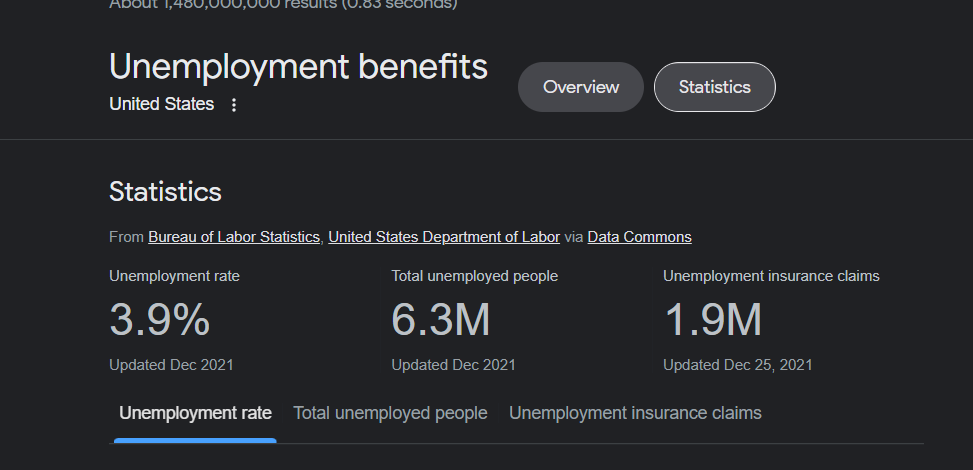Click the Updated Dec 2021 text below 3.9%
Image resolution: width=973 pixels, height=470 pixels.
coord(171,365)
